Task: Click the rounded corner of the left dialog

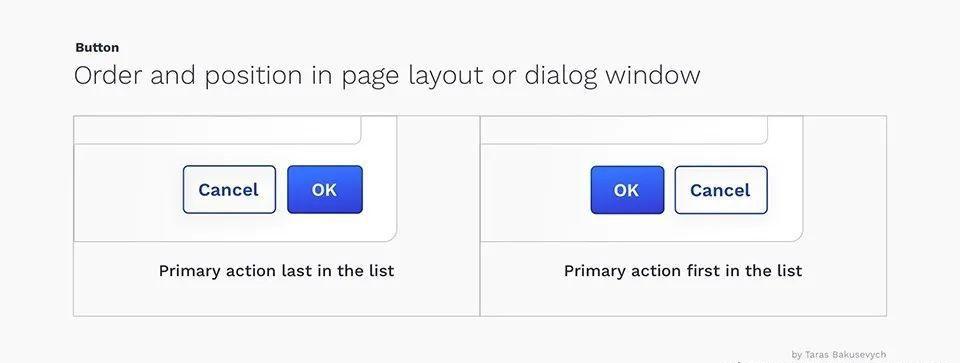Action: click(x=389, y=234)
